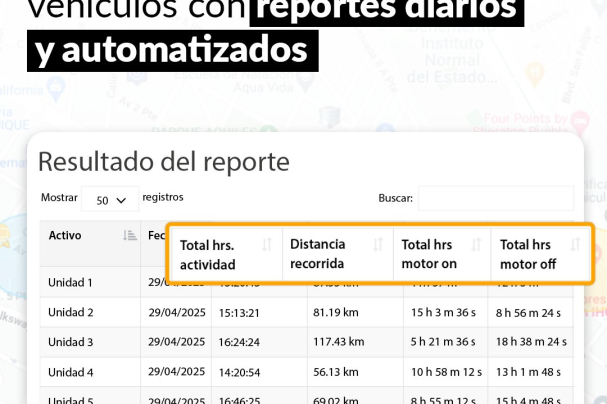Click distance value 81.19 km
This screenshot has width=607, height=404.
336,312
